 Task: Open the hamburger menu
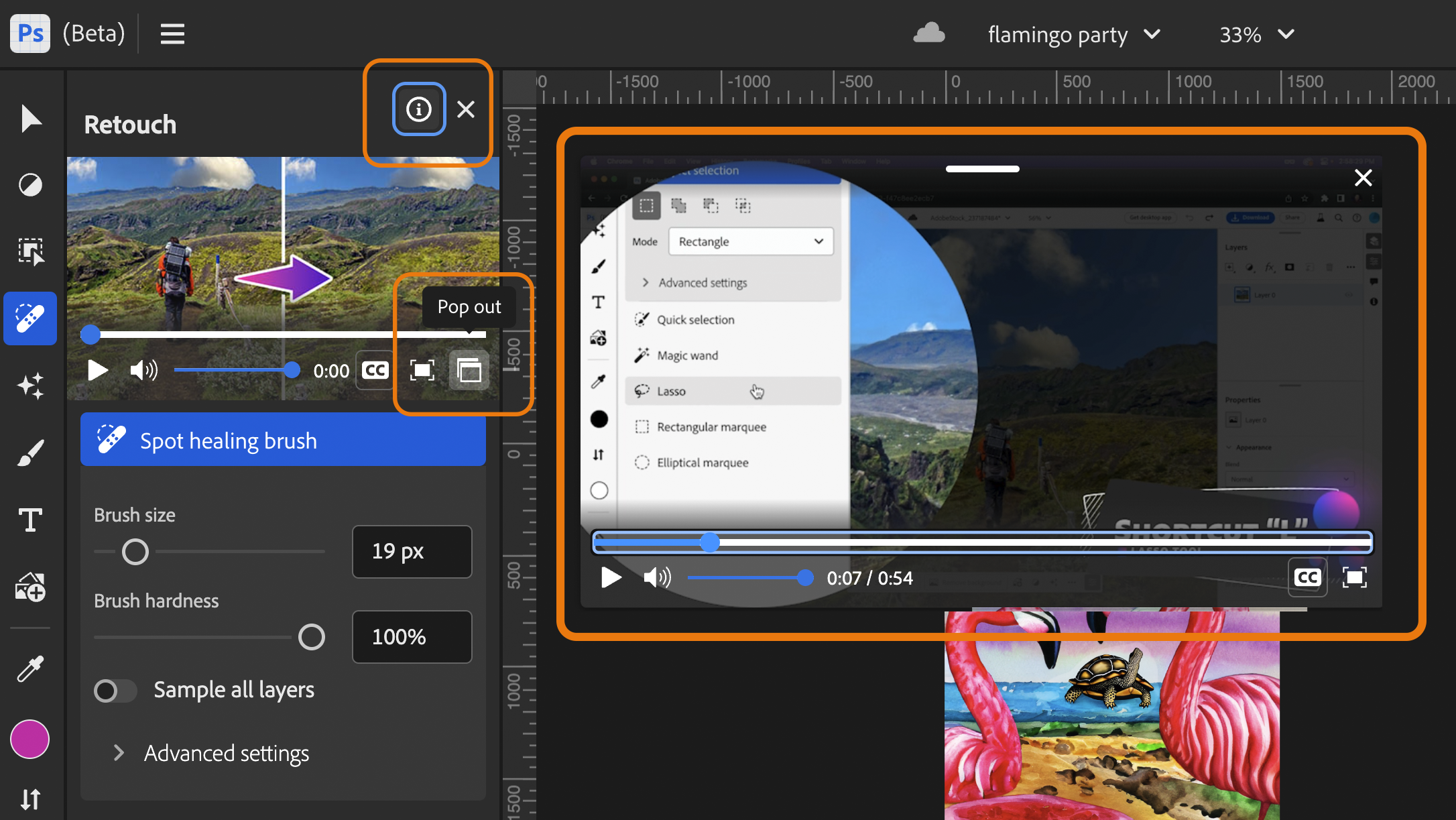[172, 34]
